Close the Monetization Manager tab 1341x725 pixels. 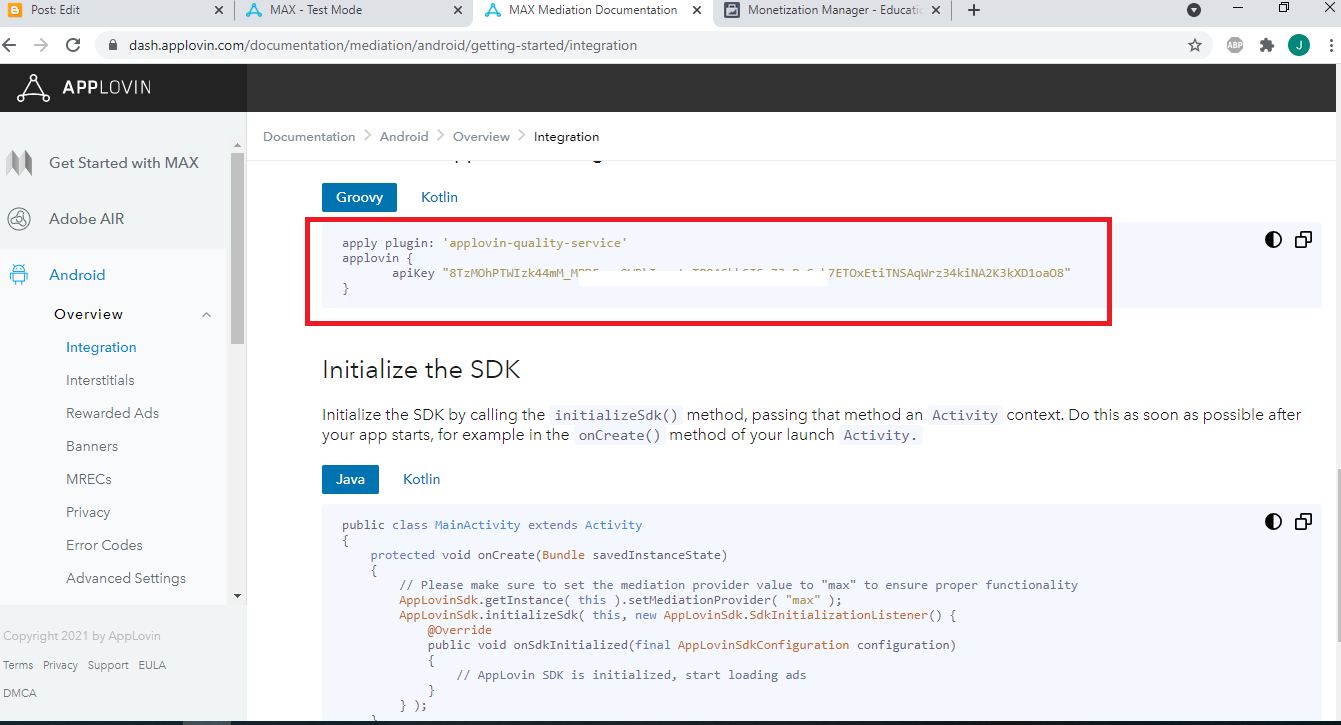[936, 10]
